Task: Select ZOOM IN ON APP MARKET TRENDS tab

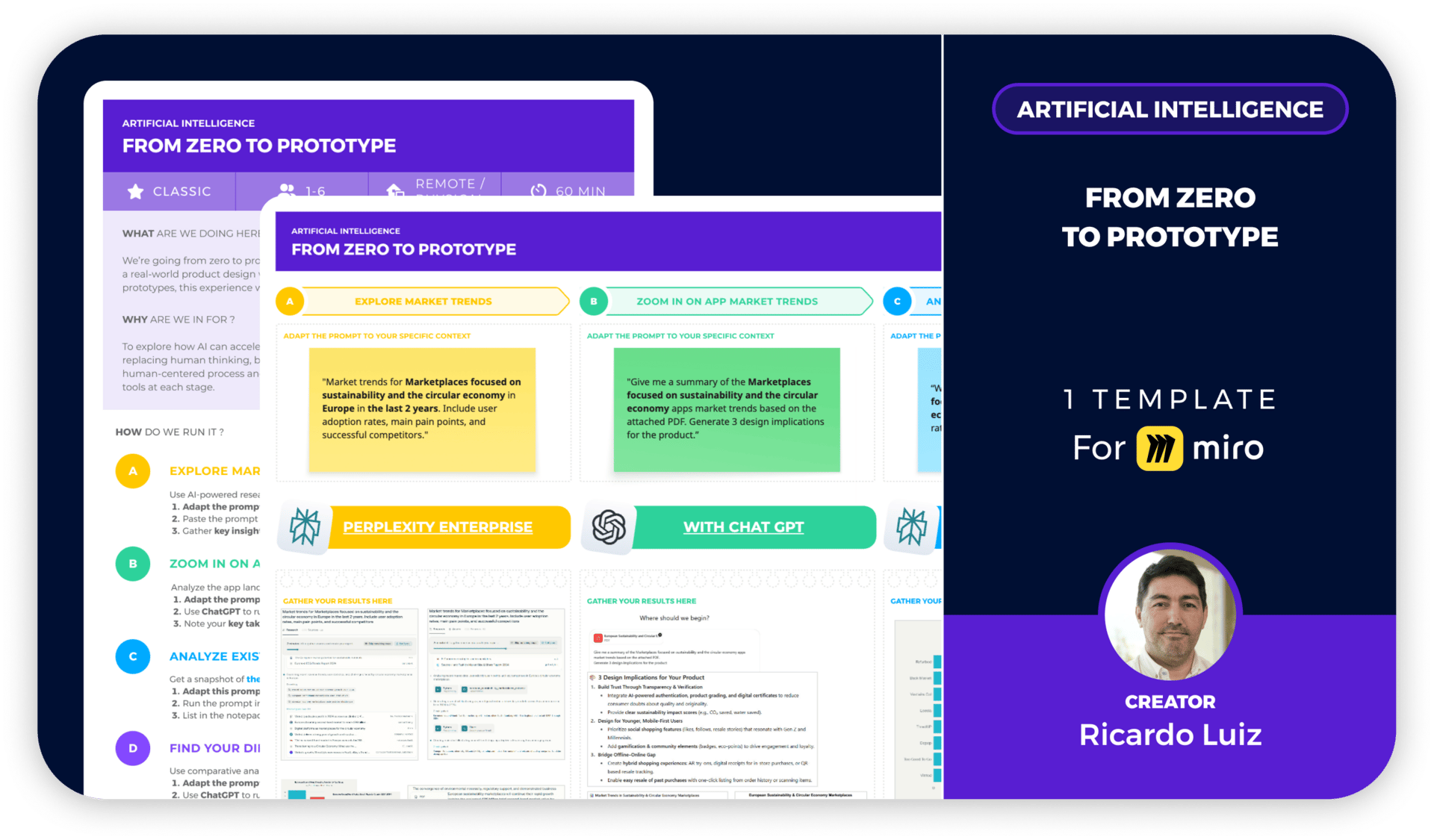Action: [x=727, y=301]
